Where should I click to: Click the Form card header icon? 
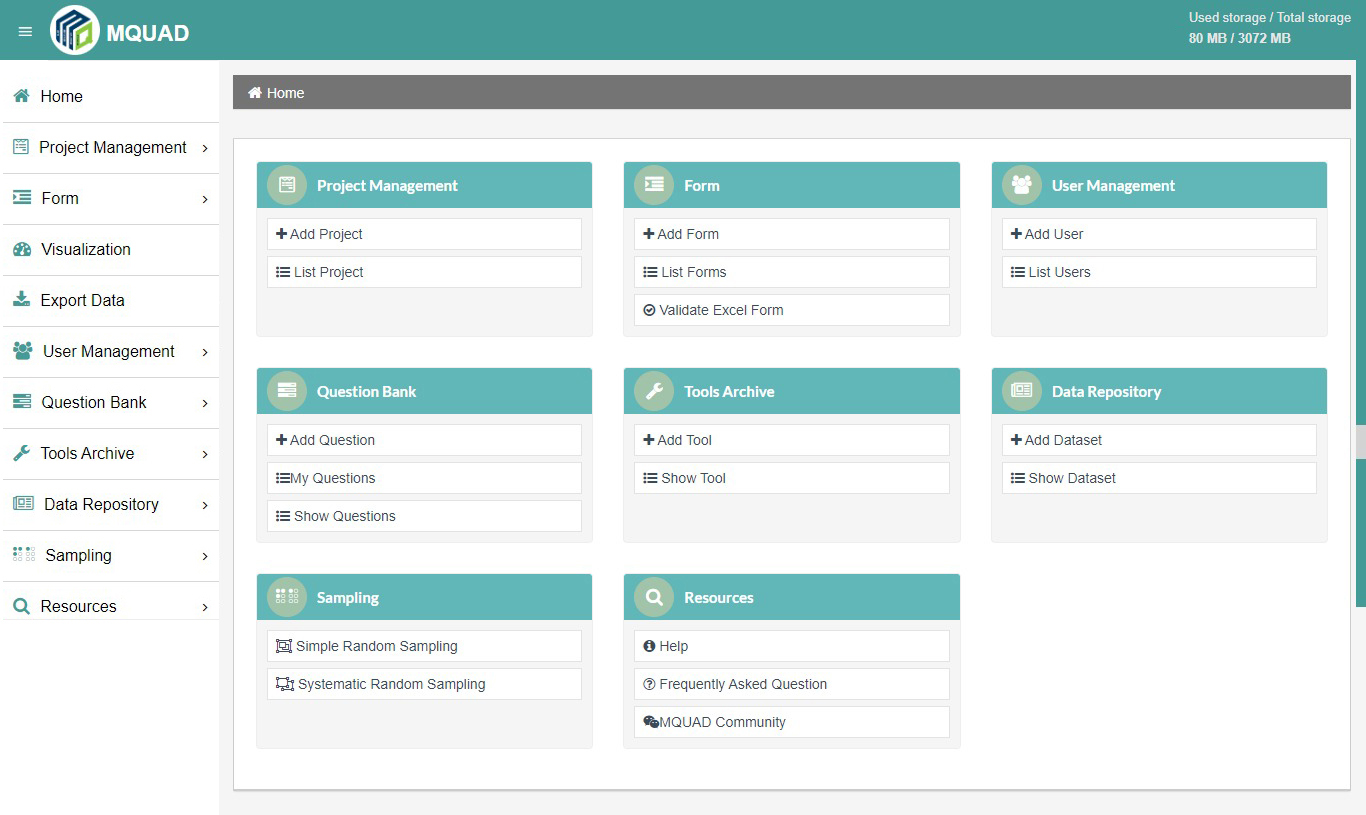[654, 185]
